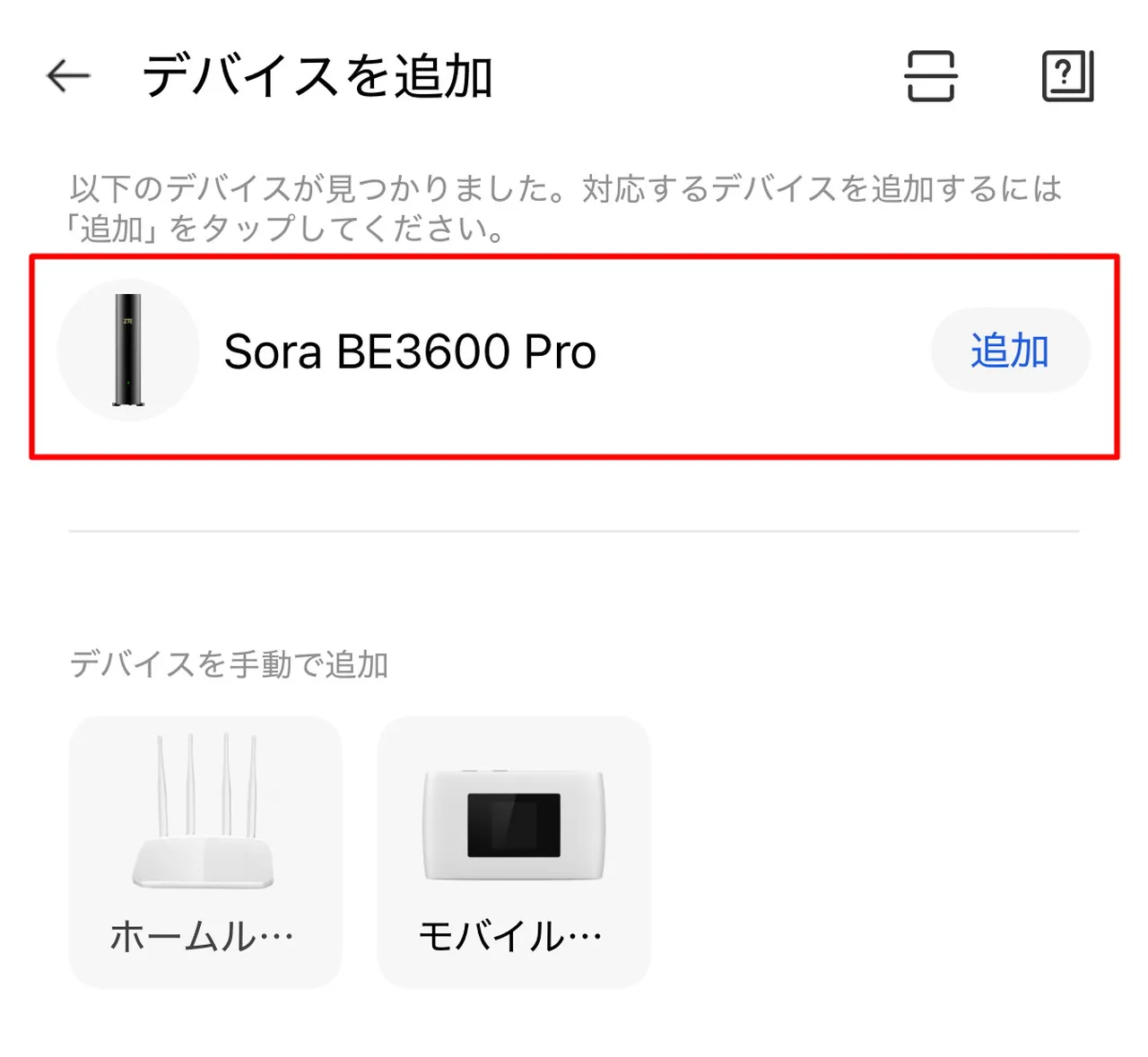The width and height of the screenshot is (1148, 1057).
Task: Tap the back arrow icon
Action: tap(68, 76)
